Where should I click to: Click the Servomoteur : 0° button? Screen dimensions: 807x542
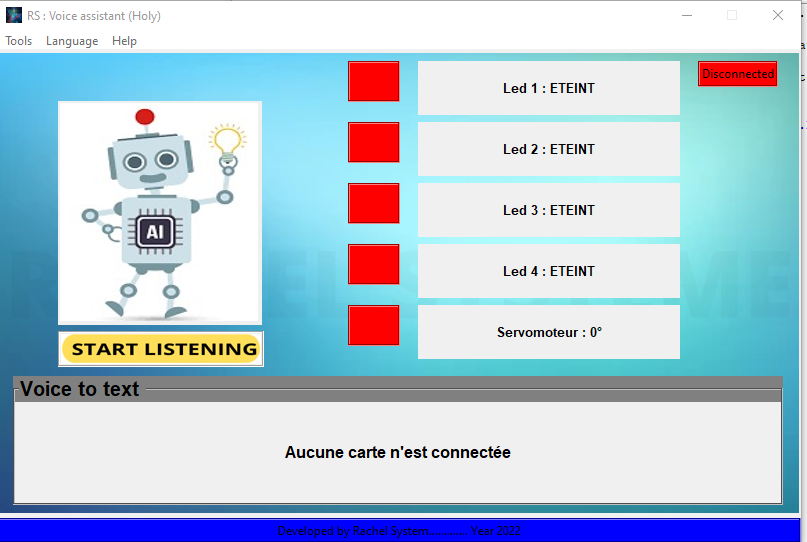coord(549,332)
